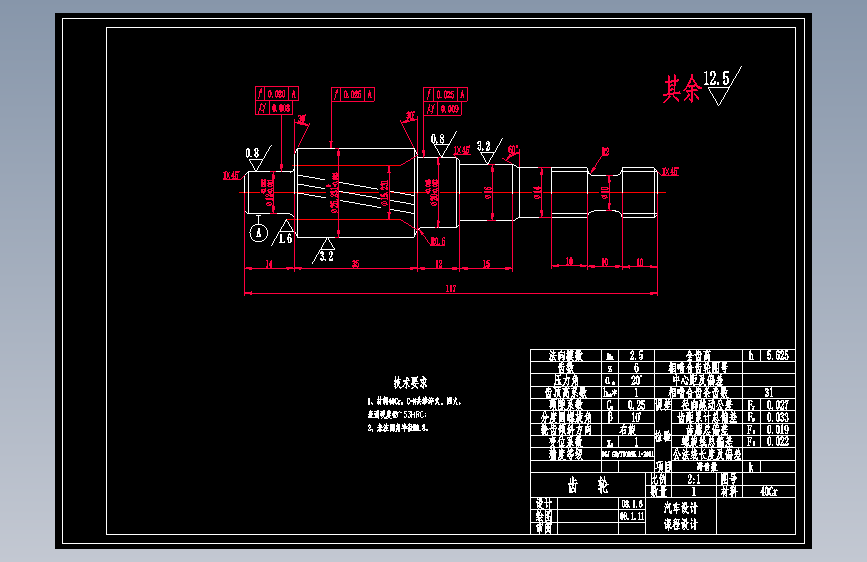Select the 12 length dimension
This screenshot has height=562, width=867.
(x=438, y=264)
